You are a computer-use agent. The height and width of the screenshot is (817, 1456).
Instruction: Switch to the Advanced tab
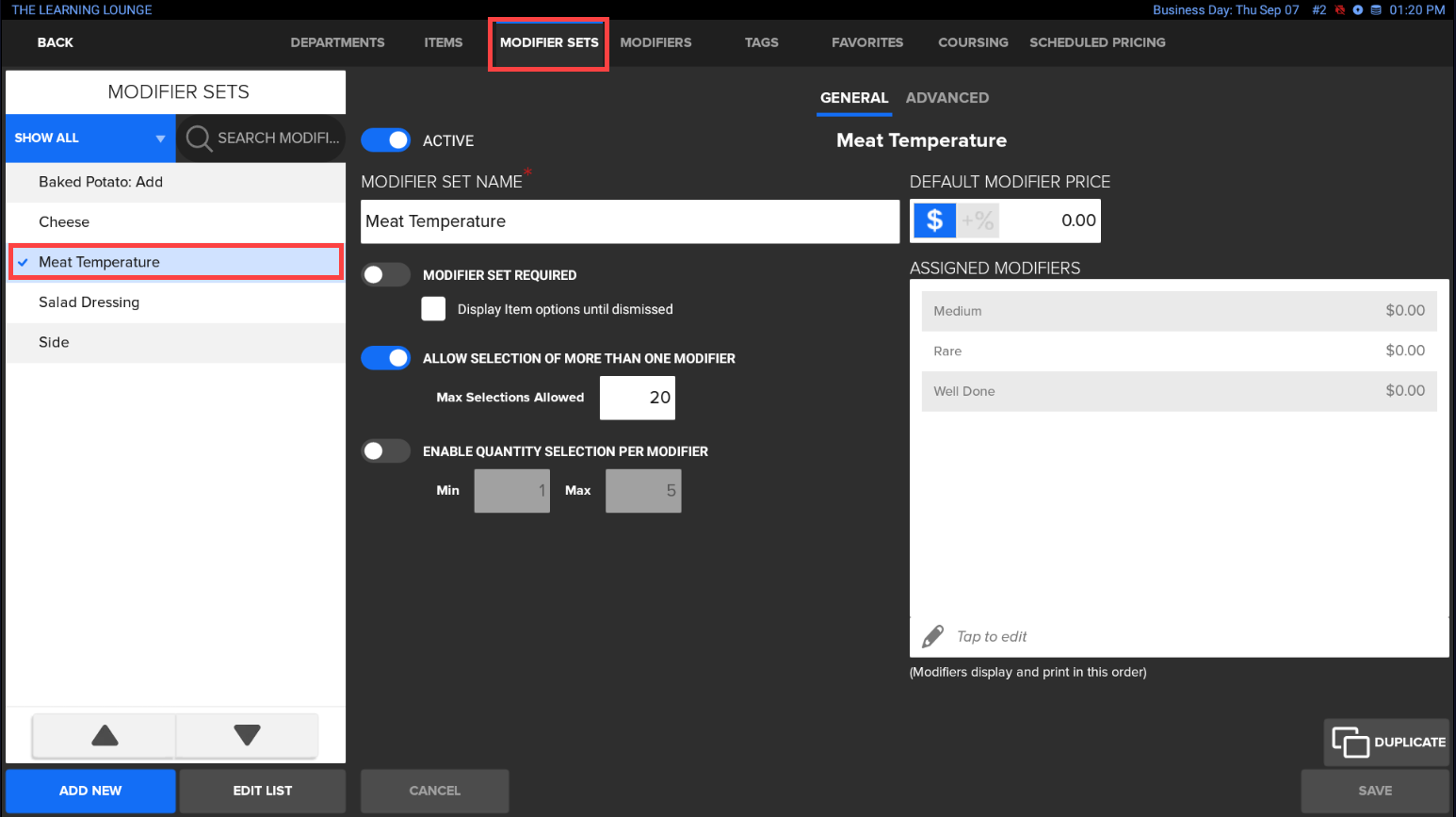tap(946, 98)
